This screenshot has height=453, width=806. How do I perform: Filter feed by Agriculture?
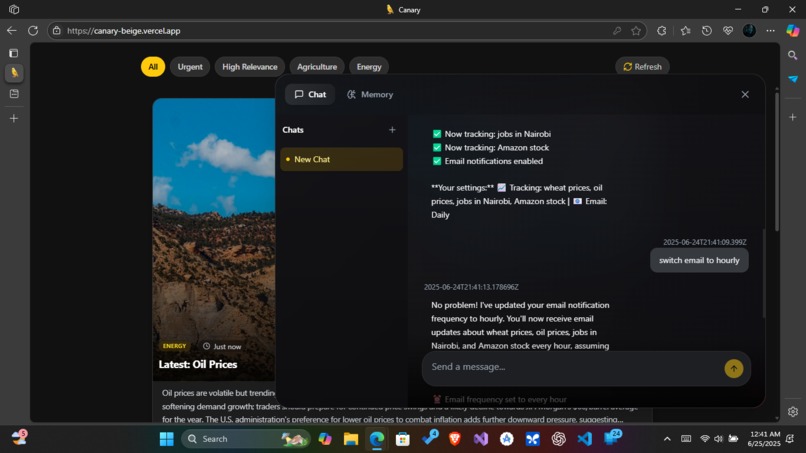pyautogui.click(x=317, y=67)
